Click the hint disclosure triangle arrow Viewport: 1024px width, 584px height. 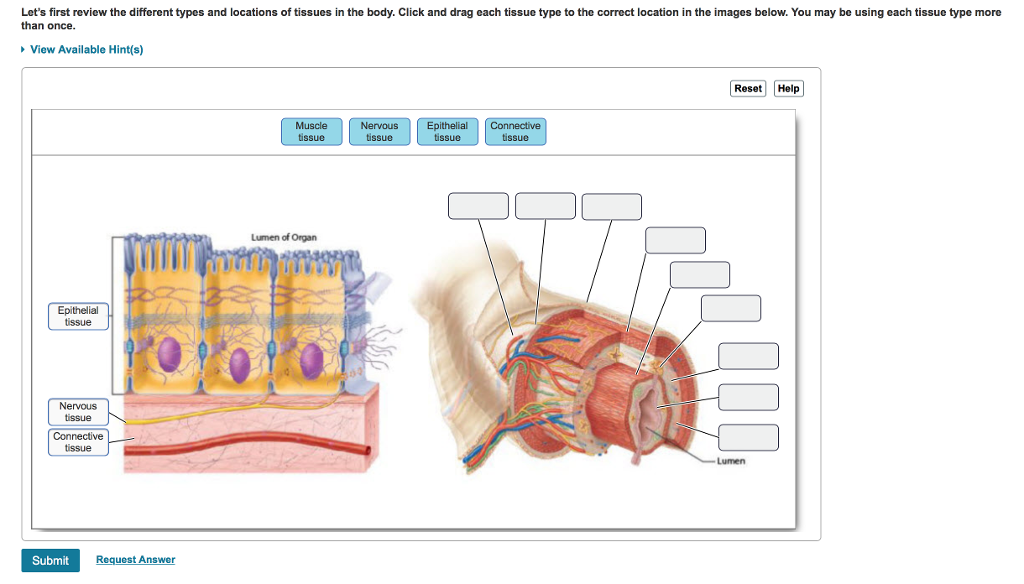click(24, 50)
